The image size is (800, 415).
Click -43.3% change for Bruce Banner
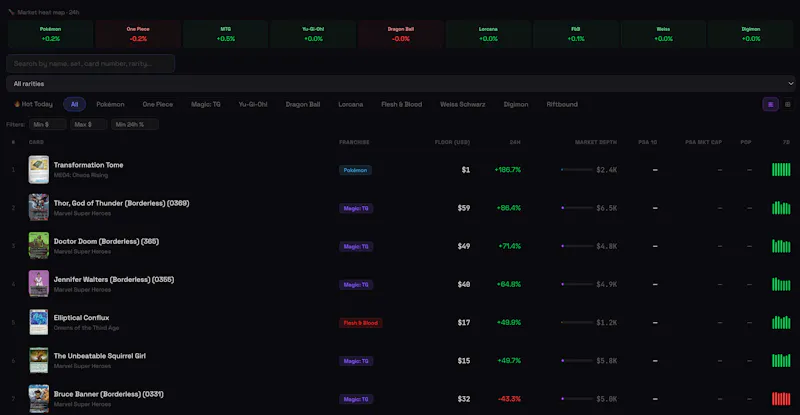pyautogui.click(x=509, y=399)
